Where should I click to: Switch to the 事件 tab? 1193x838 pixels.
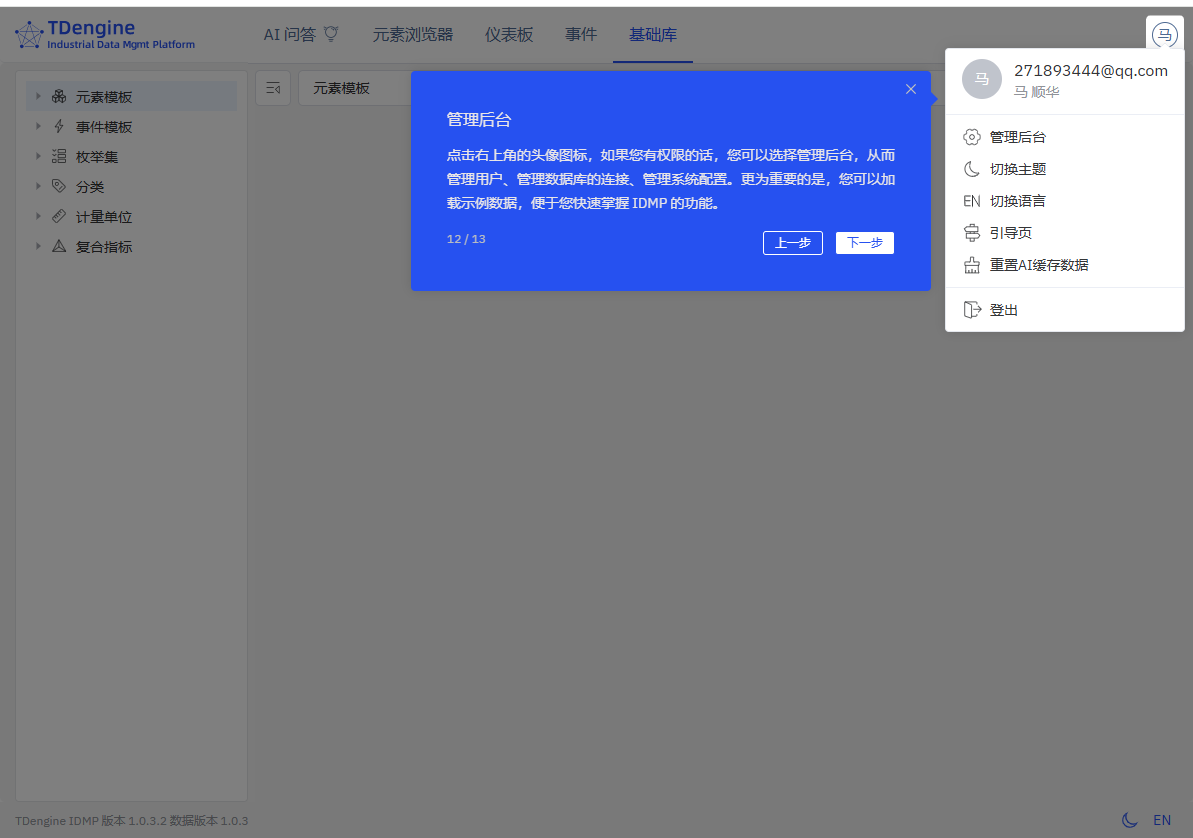[581, 34]
